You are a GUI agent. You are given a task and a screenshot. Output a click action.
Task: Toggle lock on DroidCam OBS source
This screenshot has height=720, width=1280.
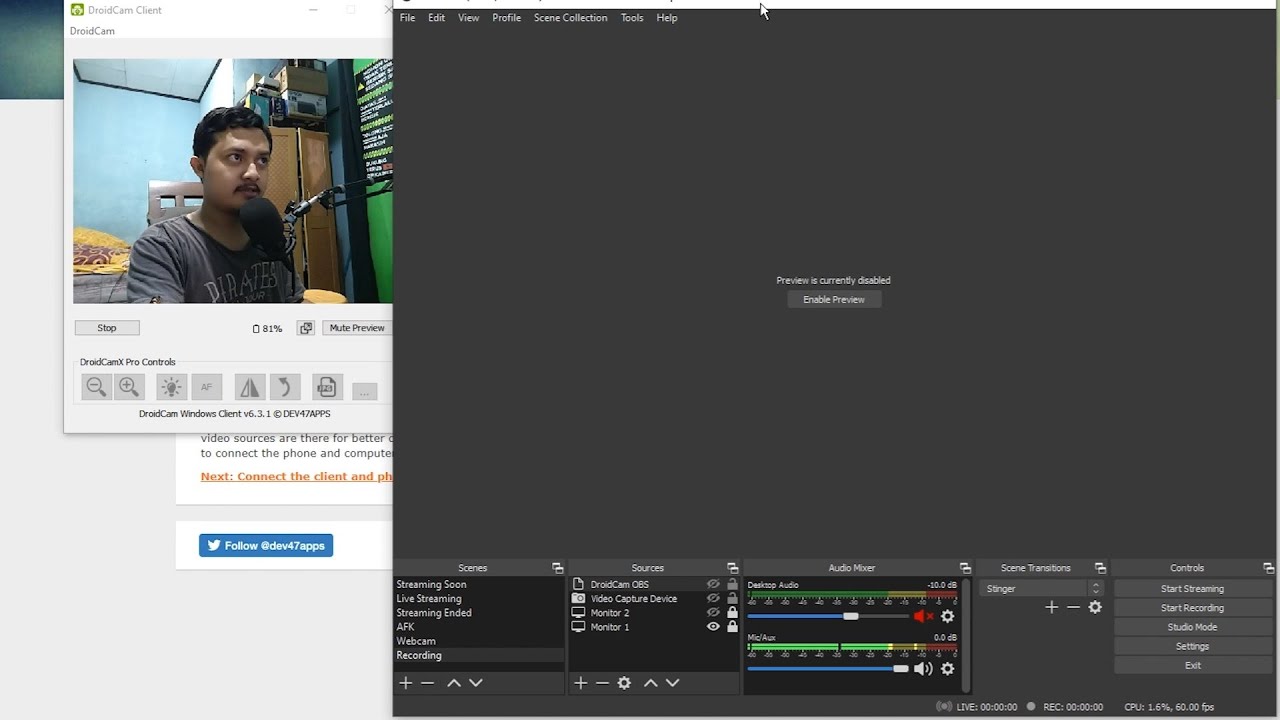[732, 585]
